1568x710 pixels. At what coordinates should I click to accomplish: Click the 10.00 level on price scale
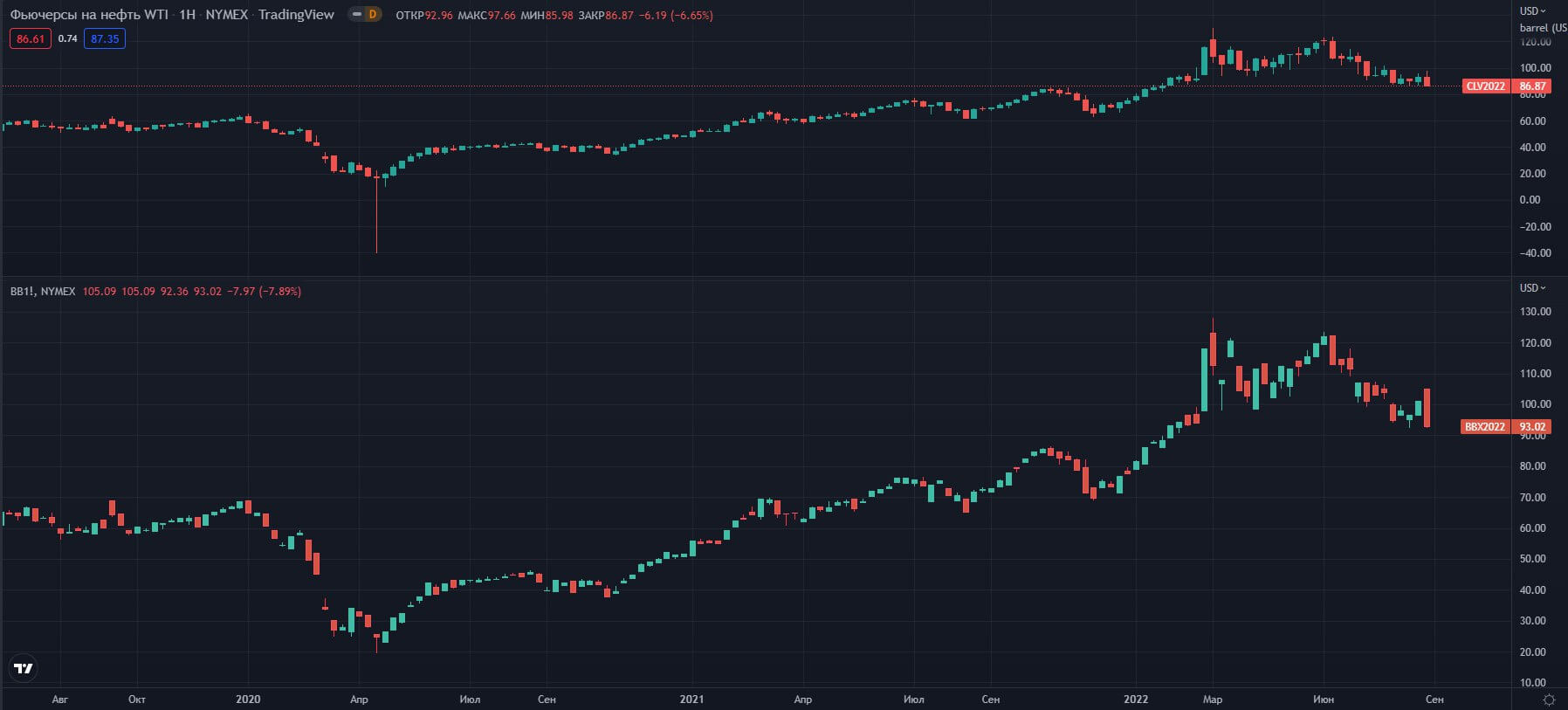click(x=1532, y=683)
